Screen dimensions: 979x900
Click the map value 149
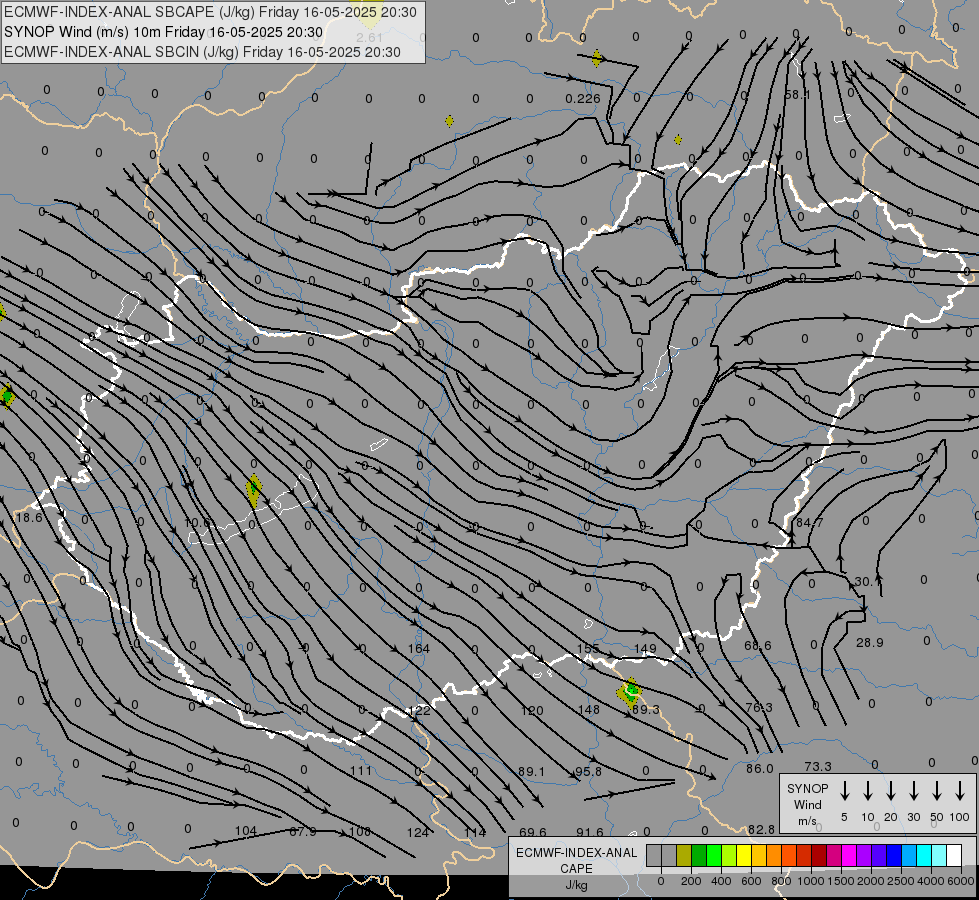[x=645, y=650]
